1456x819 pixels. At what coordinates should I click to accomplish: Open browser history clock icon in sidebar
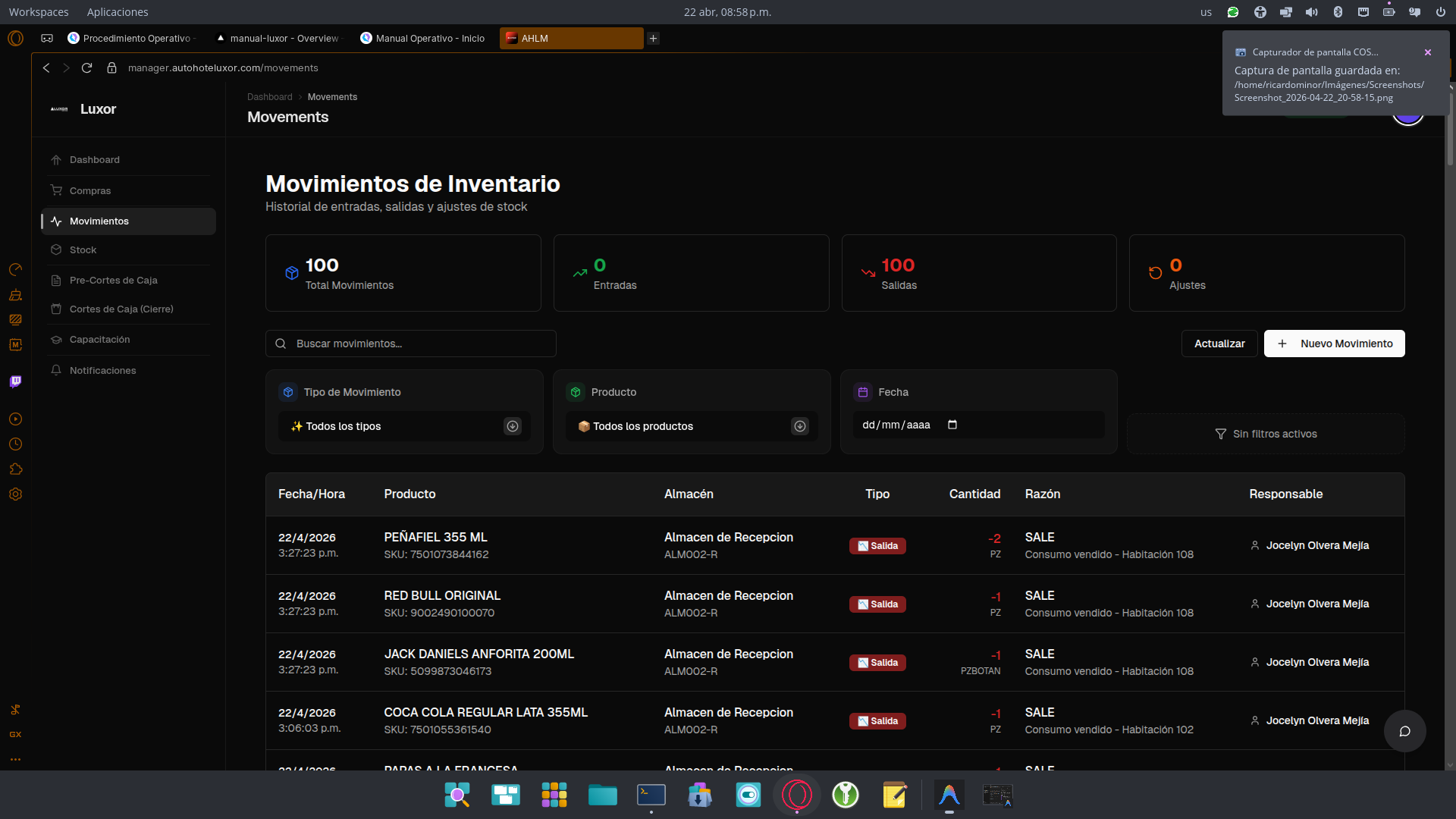click(15, 444)
